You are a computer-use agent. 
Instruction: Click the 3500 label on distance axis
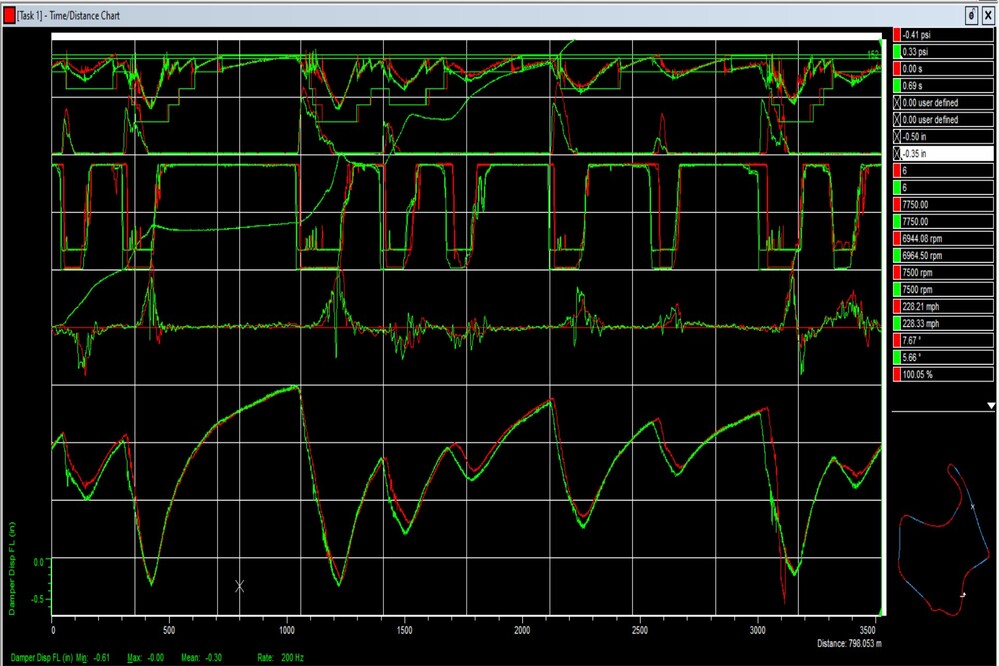coord(868,630)
